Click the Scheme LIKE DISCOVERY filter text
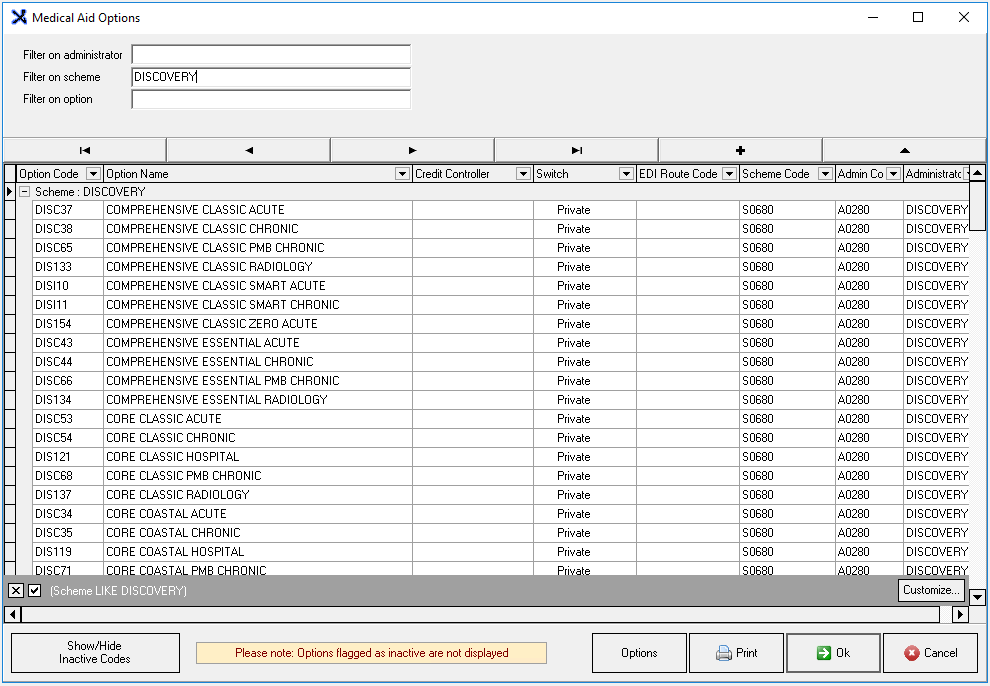The image size is (990, 686). pyautogui.click(x=118, y=591)
